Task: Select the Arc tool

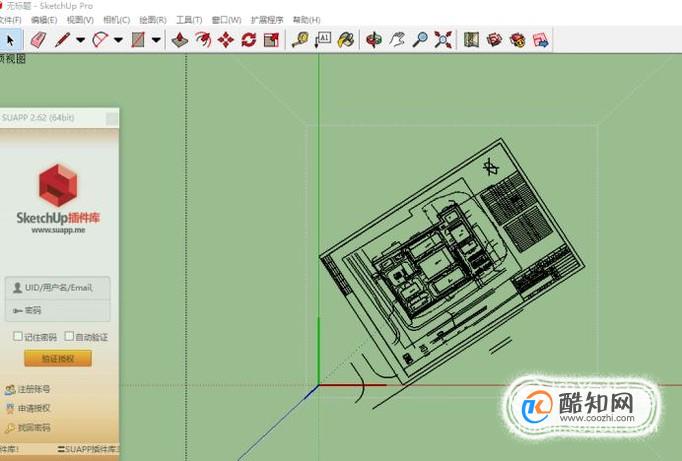Action: pos(100,40)
